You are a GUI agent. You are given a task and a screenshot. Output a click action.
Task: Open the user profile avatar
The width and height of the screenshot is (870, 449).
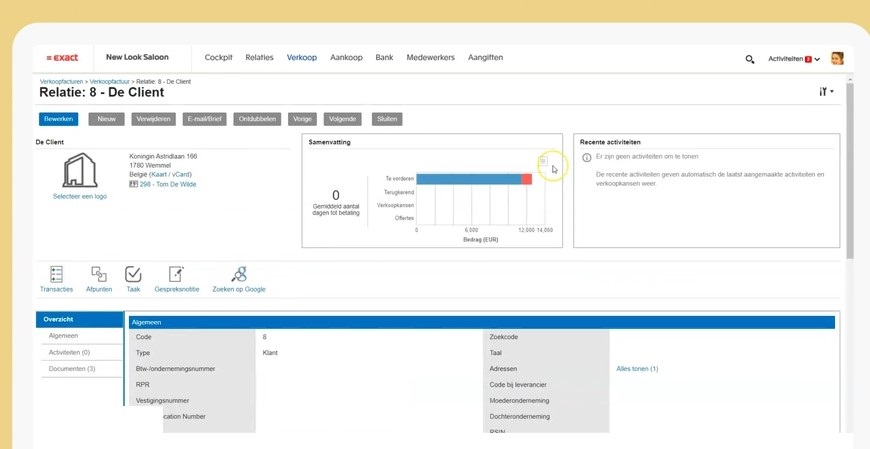837,59
